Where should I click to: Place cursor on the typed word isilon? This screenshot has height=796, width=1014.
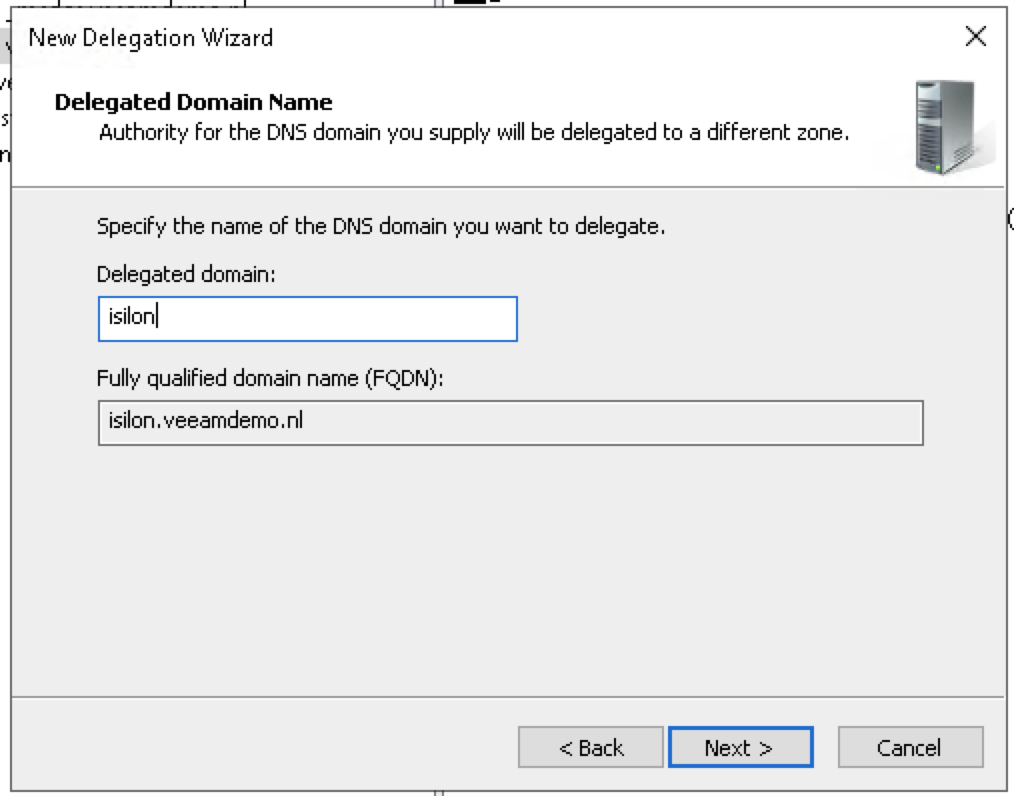coord(132,319)
